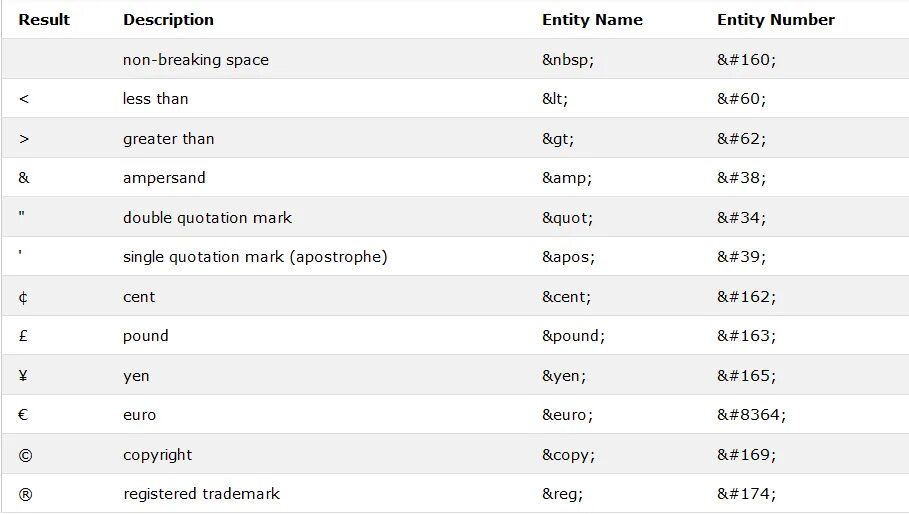Click 'single quotation mark (apostrophe)' description
Viewport: 909px width, 514px height.
click(255, 257)
